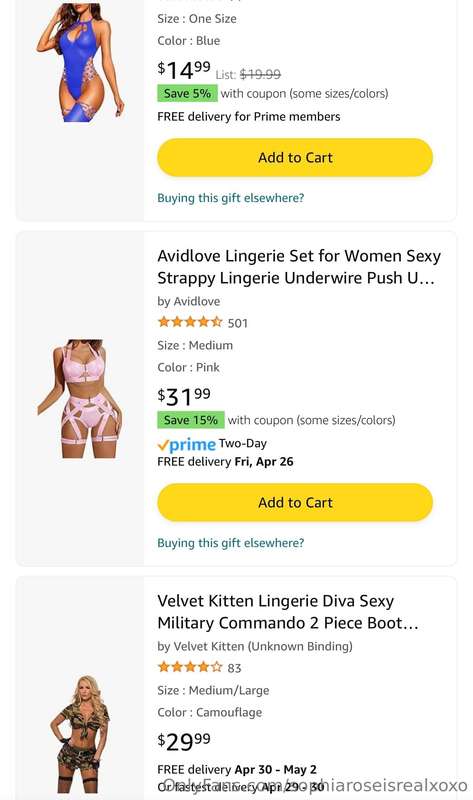Image resolution: width=473 pixels, height=800 pixels.
Task: Click the $31.99 price on Avidlove item
Action: [184, 396]
